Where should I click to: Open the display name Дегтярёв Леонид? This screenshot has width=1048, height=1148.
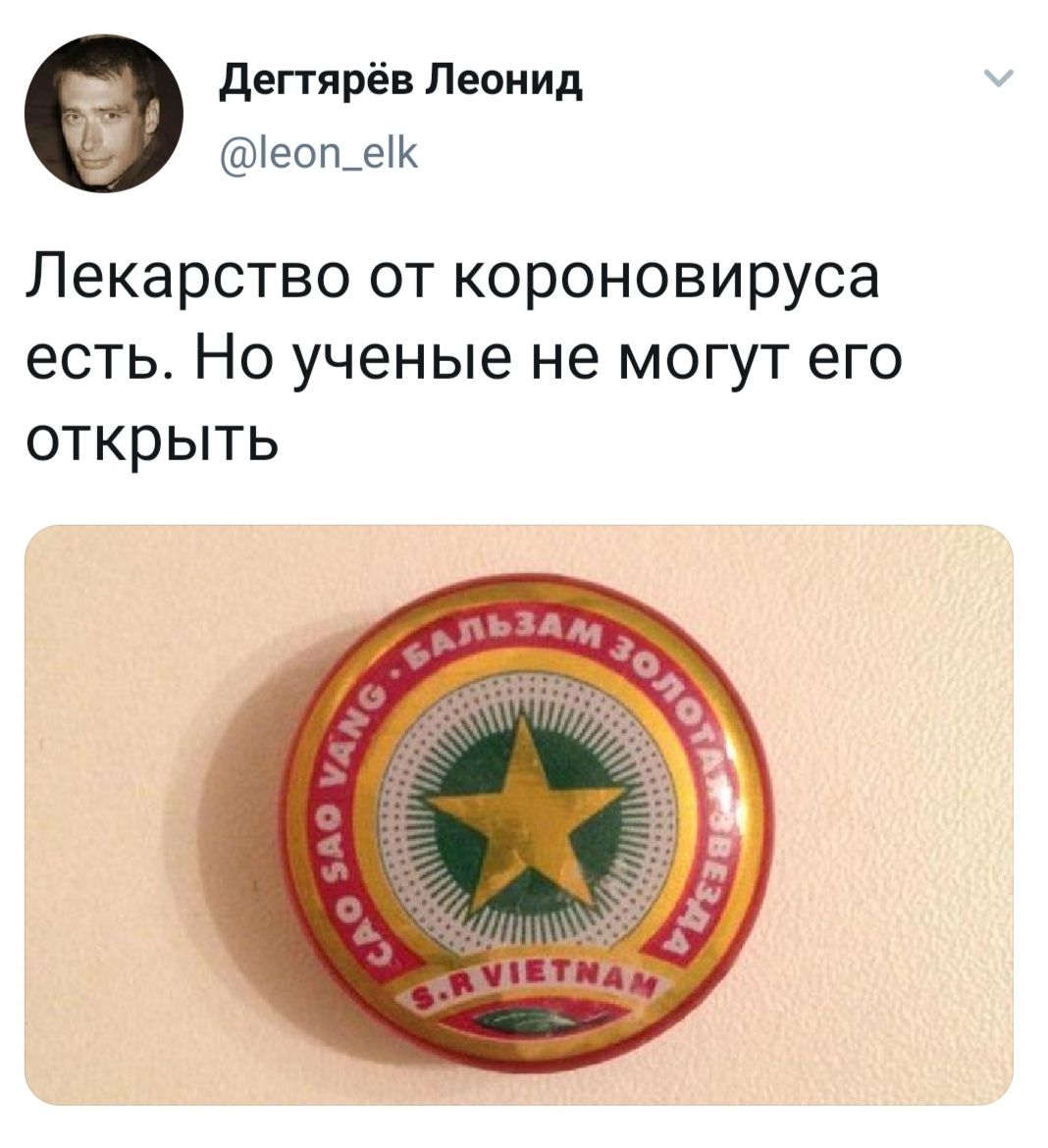coord(401,82)
